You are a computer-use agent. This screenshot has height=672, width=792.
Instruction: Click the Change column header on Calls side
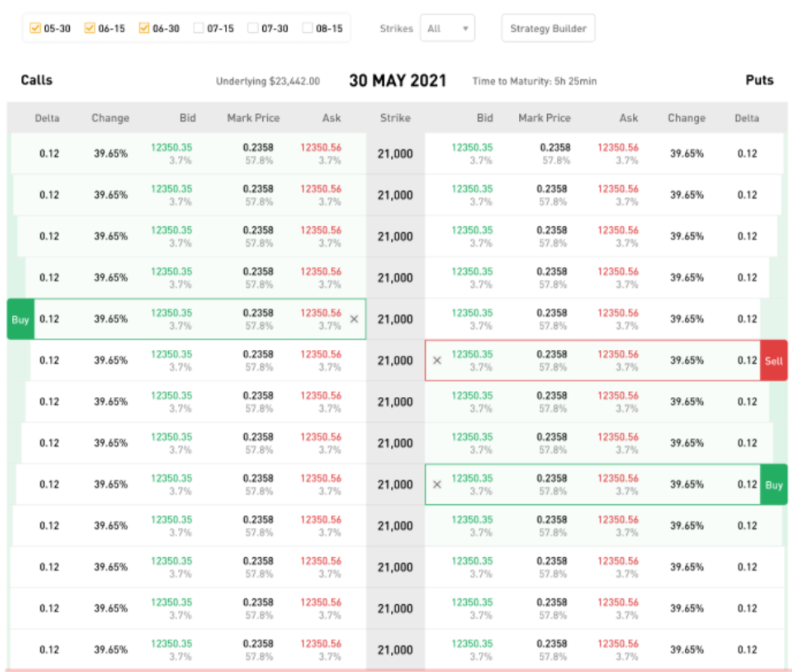point(110,118)
